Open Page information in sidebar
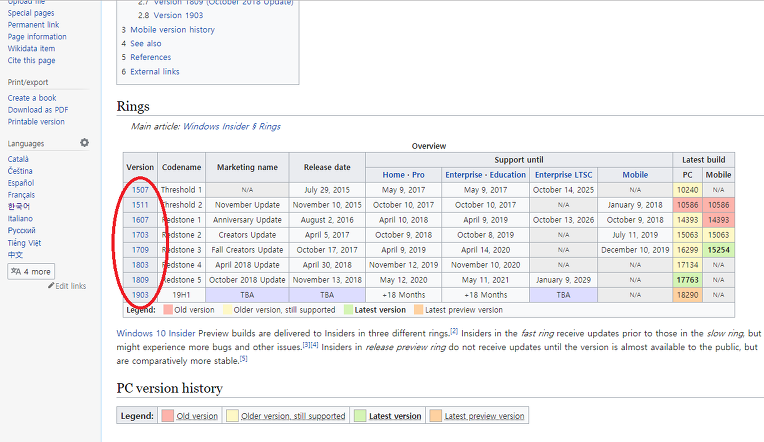764x442 pixels. pos(37,37)
